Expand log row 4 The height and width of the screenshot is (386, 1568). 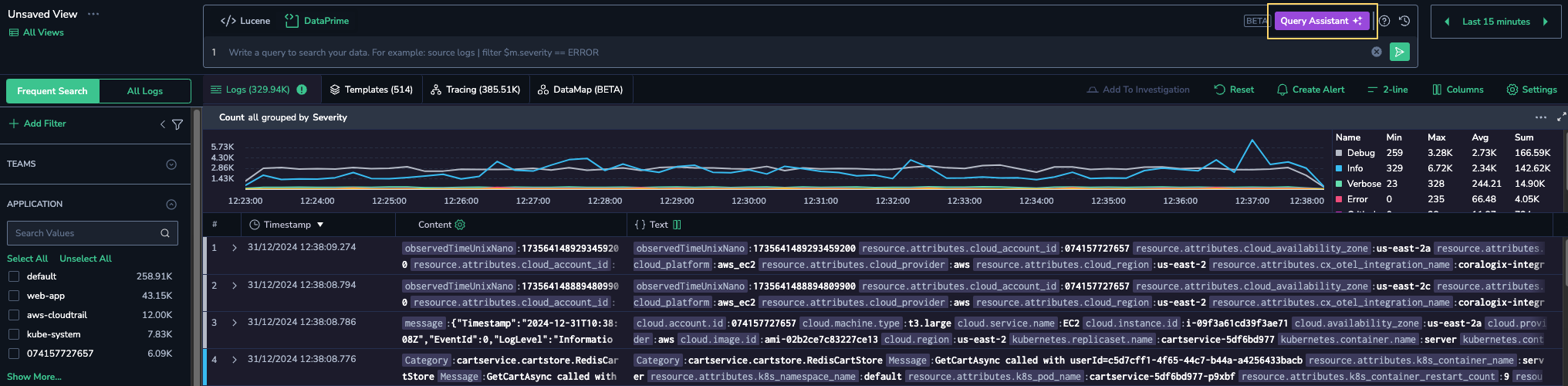pos(235,360)
